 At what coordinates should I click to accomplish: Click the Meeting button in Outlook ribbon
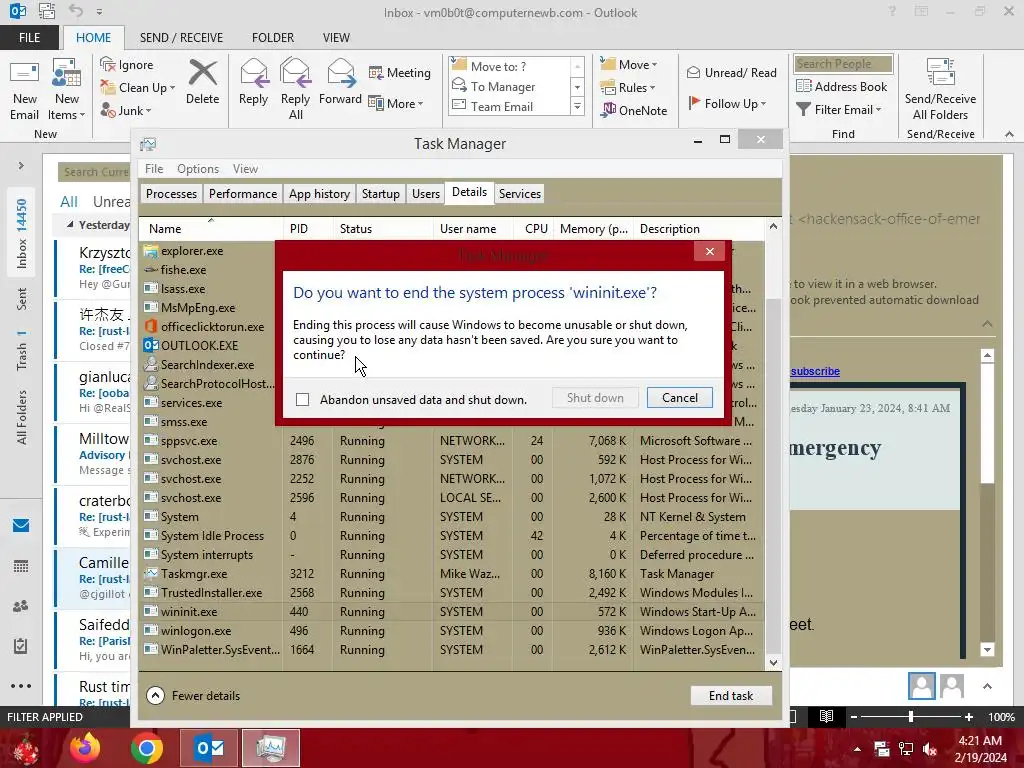click(x=400, y=72)
